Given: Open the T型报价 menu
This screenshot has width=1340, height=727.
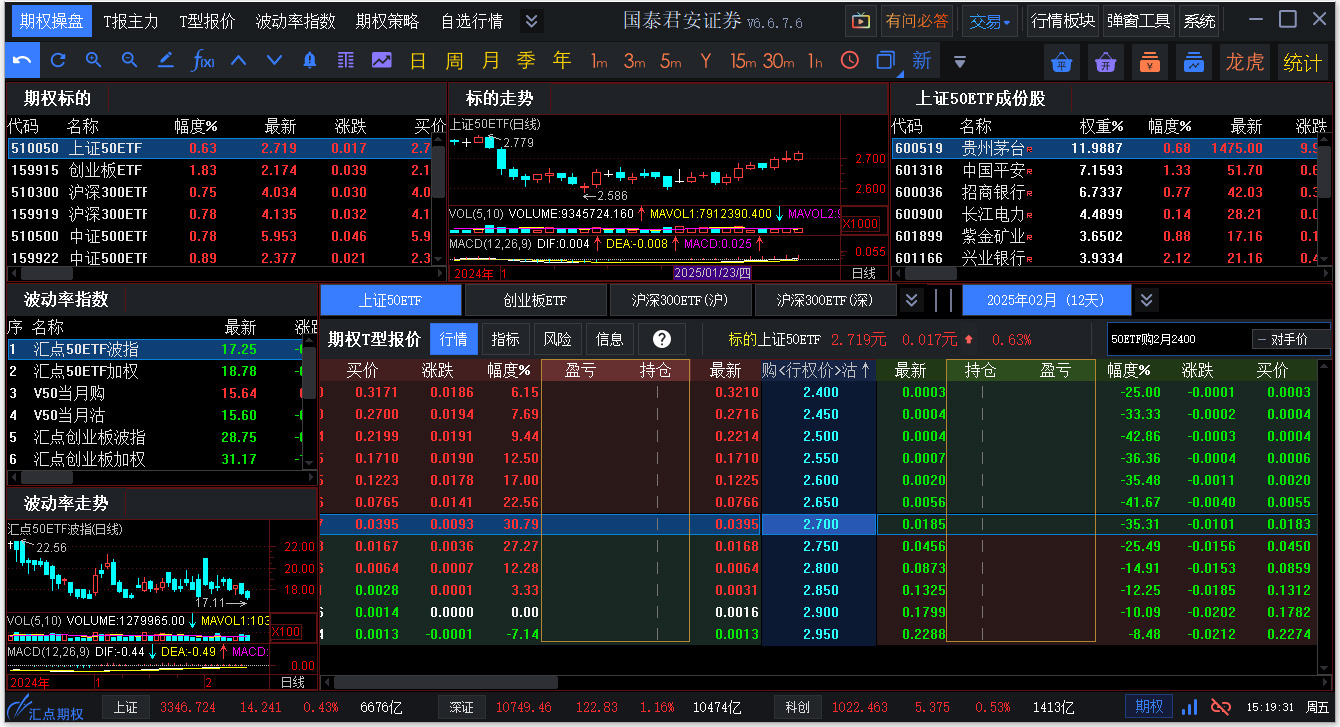Looking at the screenshot, I should [207, 21].
